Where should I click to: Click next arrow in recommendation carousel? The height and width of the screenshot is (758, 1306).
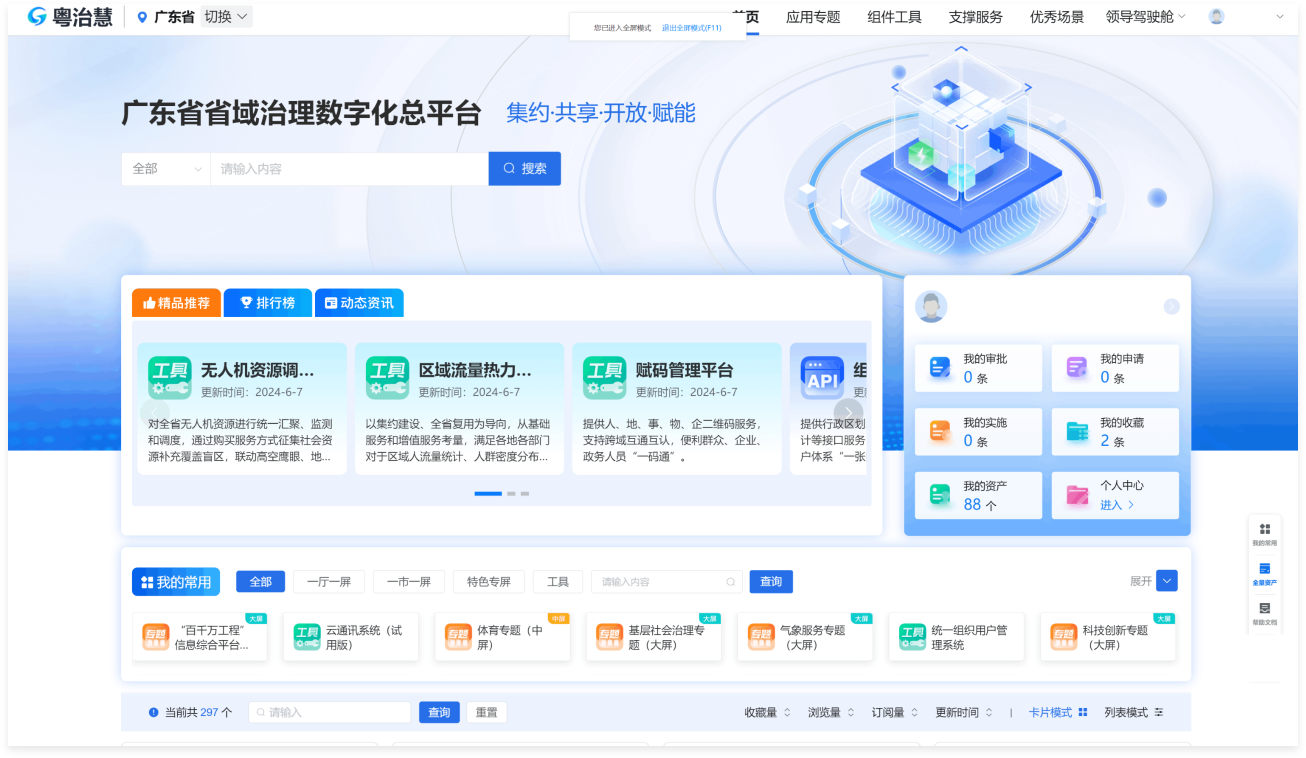coord(848,412)
